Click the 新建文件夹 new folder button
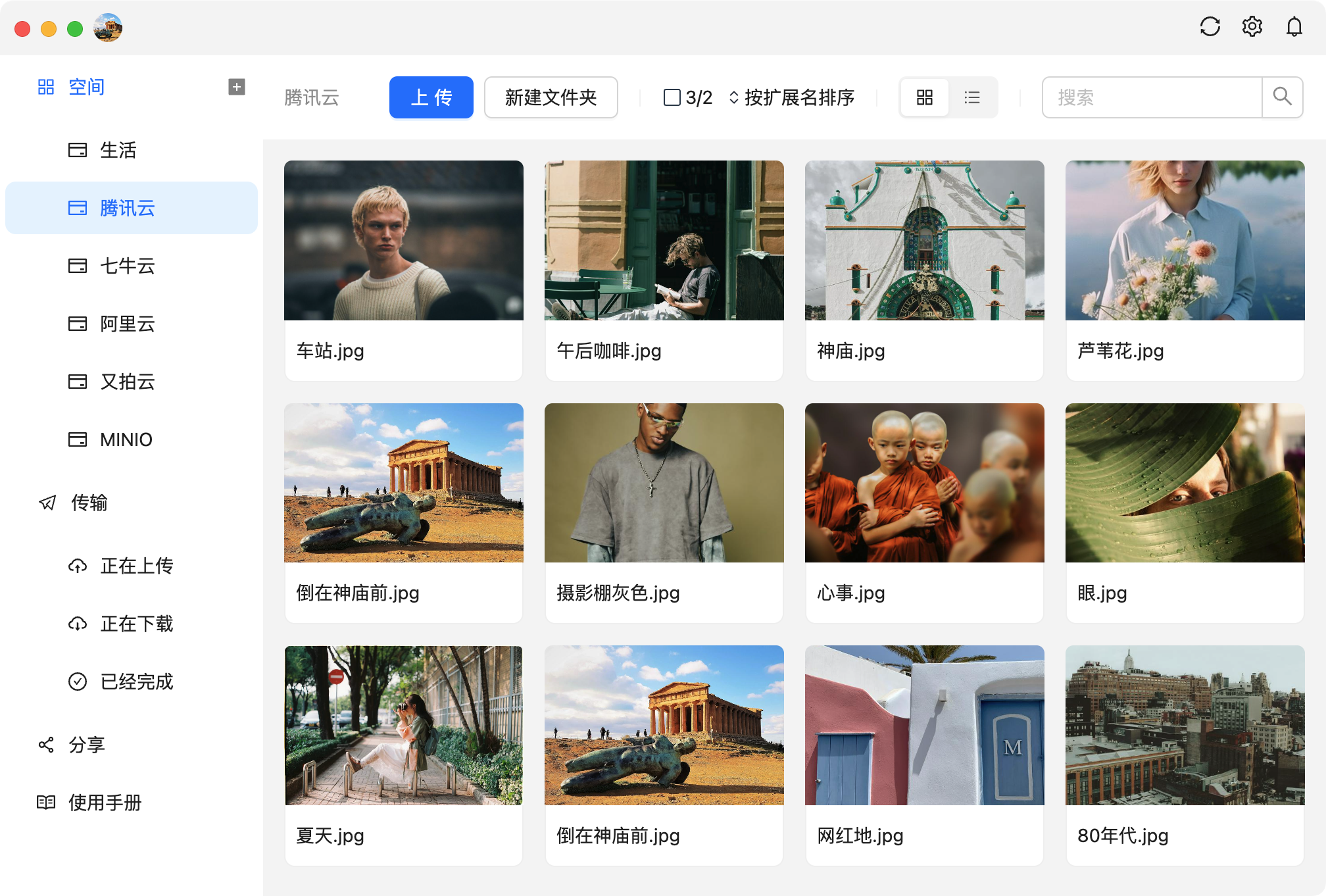Screen dimensions: 1326x896 pos(551,97)
